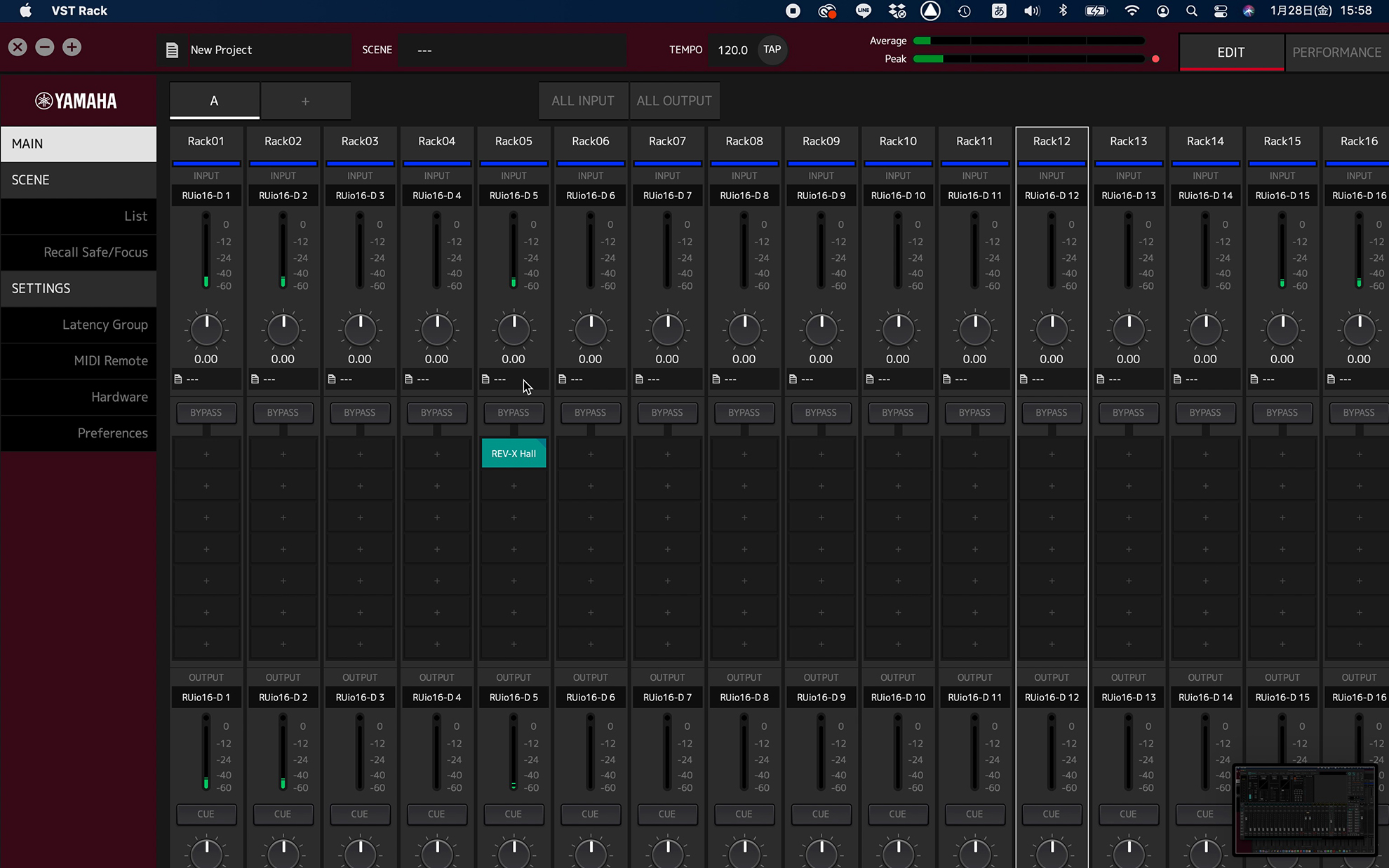Click Rack05 input gain knob
The height and width of the screenshot is (868, 1389).
click(514, 330)
